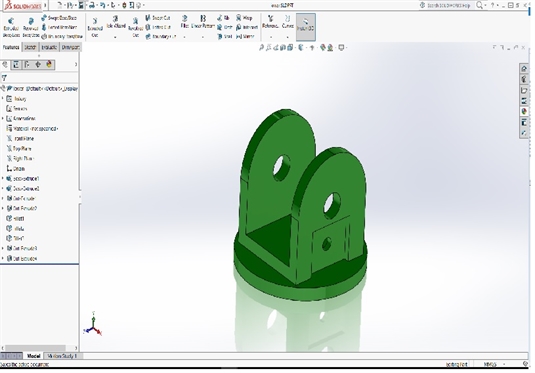Open Appearances, Scenes and Decals task pane
The height and width of the screenshot is (373, 535).
pyautogui.click(x=524, y=112)
